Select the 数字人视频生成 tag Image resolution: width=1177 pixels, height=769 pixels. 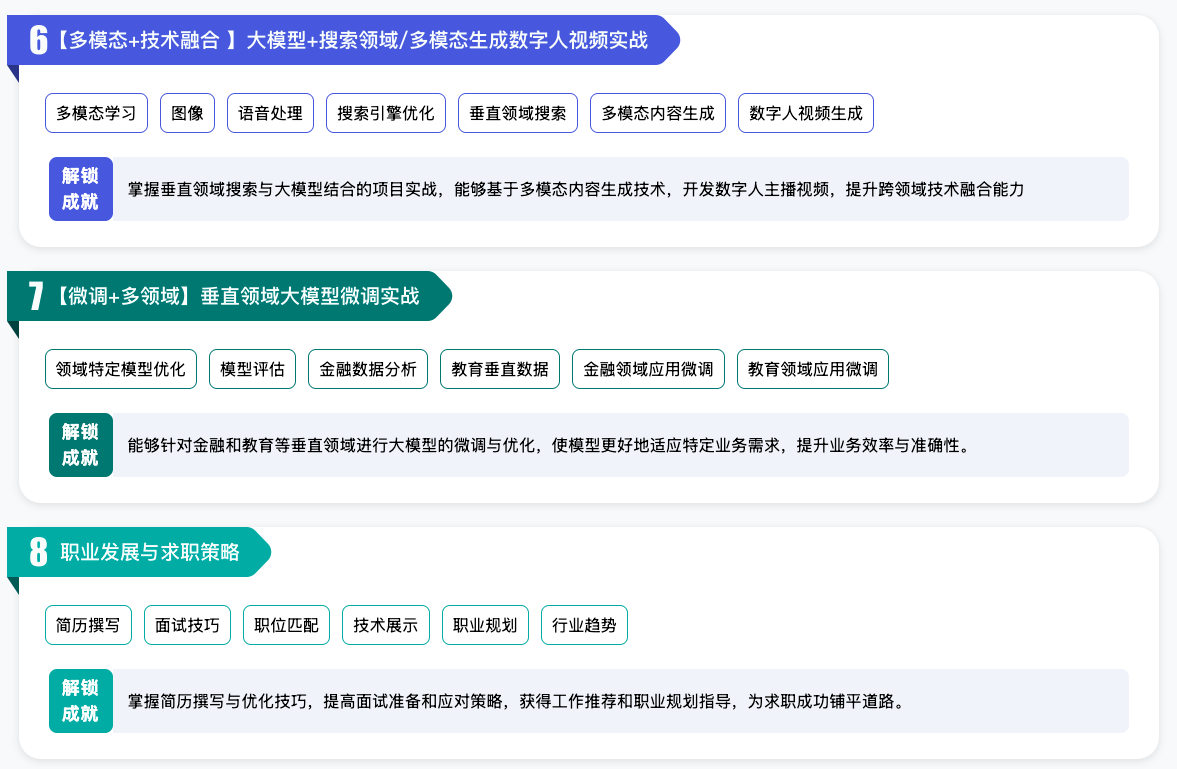coord(805,113)
